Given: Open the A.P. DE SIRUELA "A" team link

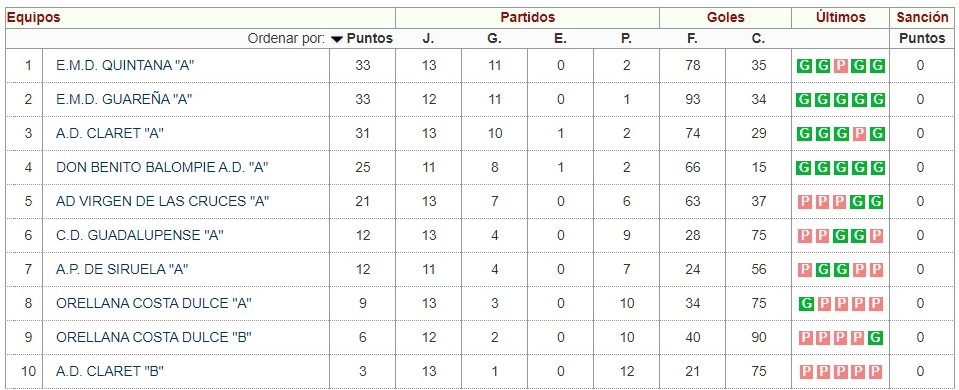Looking at the screenshot, I should coord(122,270).
